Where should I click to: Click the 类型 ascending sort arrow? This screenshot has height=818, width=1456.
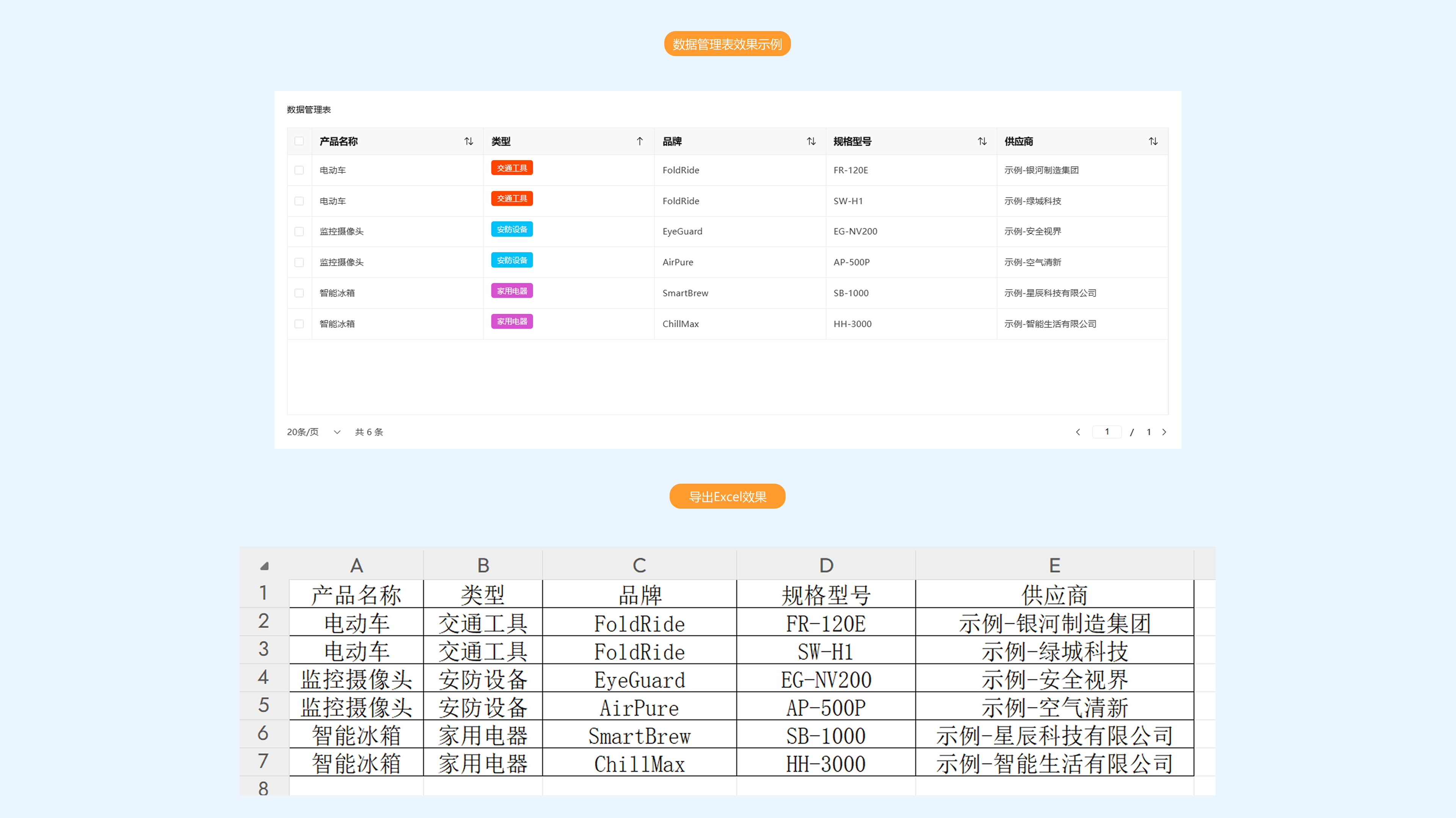coord(640,141)
